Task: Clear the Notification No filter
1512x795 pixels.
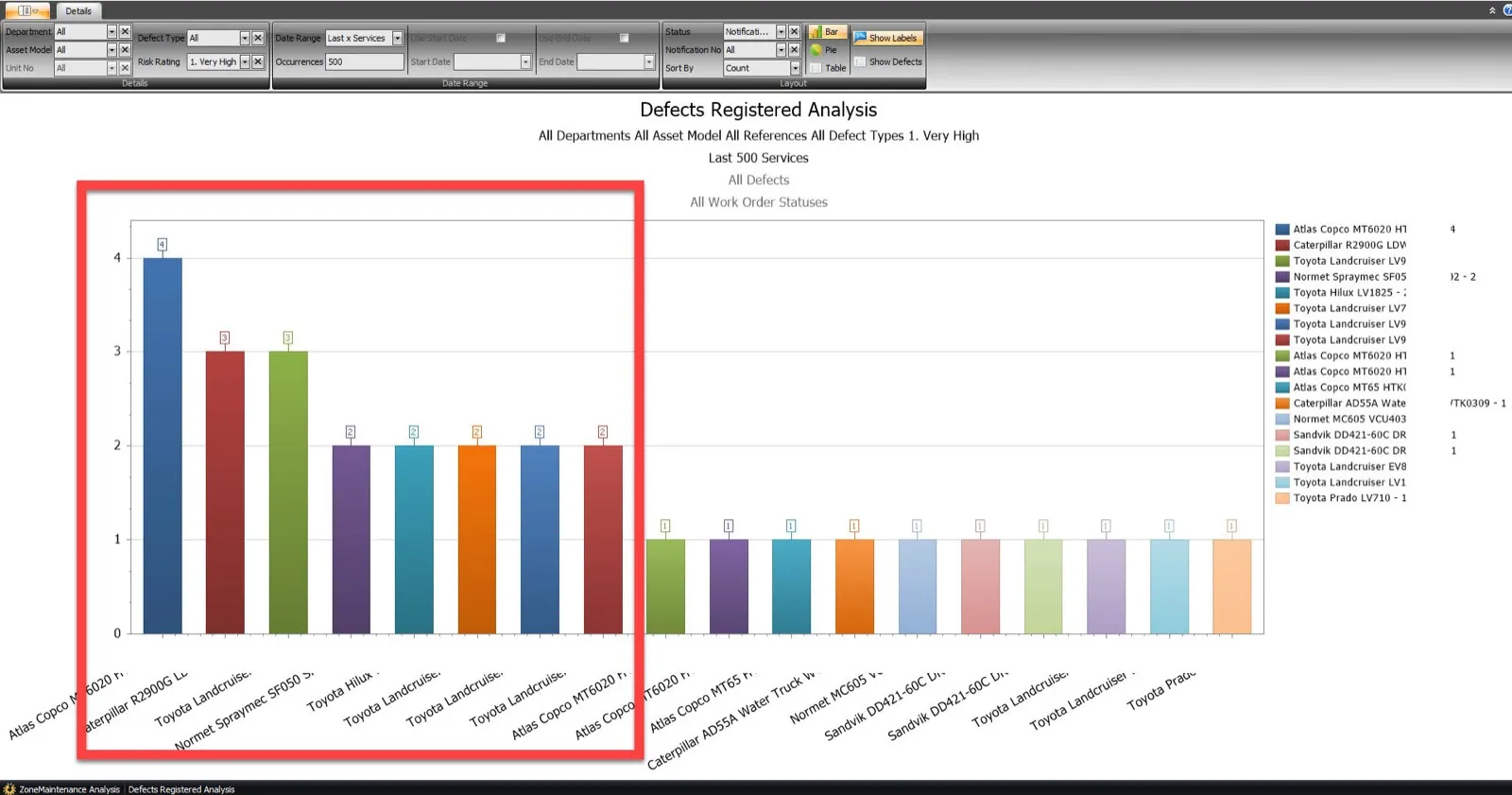Action: click(794, 49)
